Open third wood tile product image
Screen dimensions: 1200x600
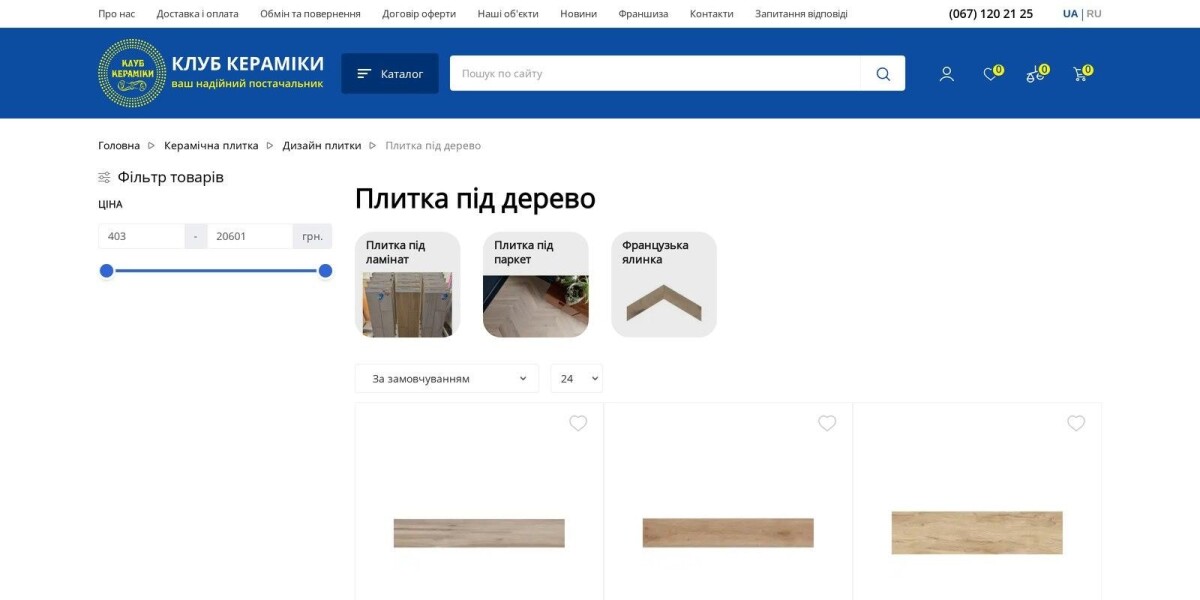tap(977, 533)
